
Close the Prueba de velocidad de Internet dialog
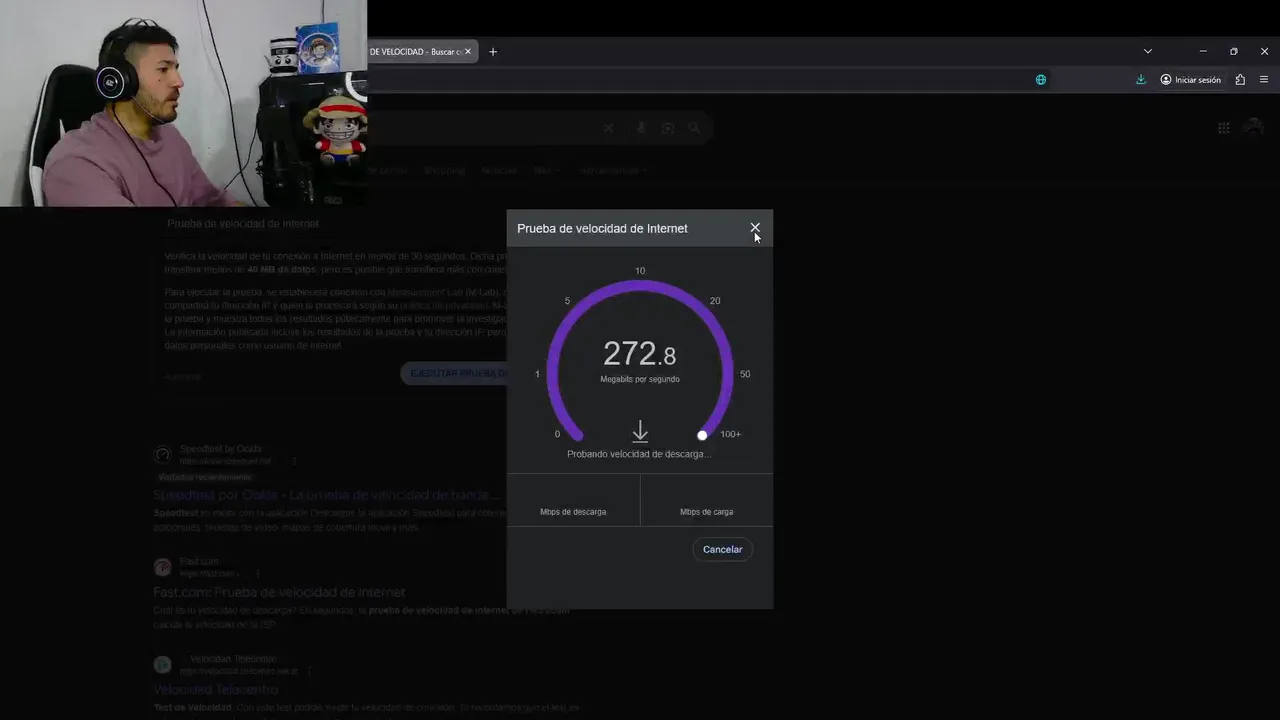(755, 228)
